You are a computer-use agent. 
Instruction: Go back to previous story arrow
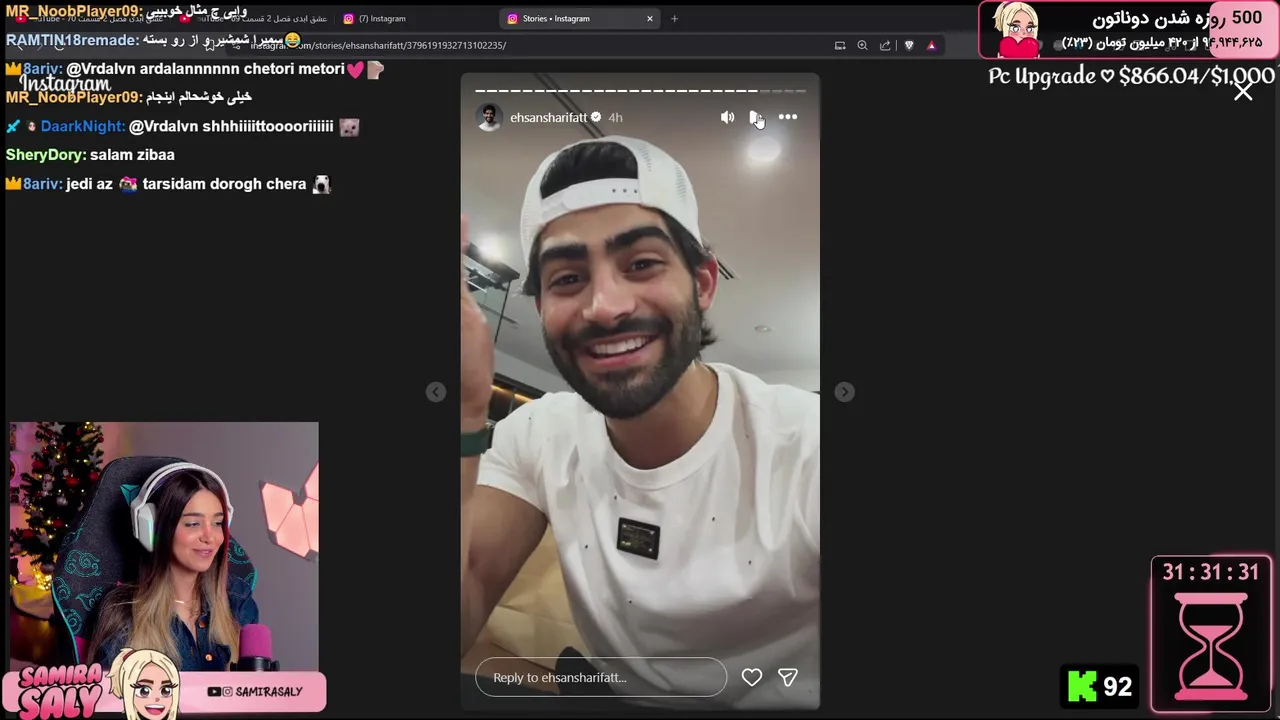pos(436,392)
